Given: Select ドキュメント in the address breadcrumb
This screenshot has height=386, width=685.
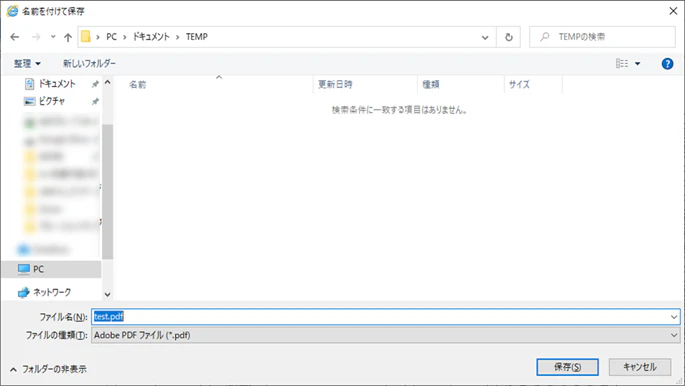Looking at the screenshot, I should (151, 37).
